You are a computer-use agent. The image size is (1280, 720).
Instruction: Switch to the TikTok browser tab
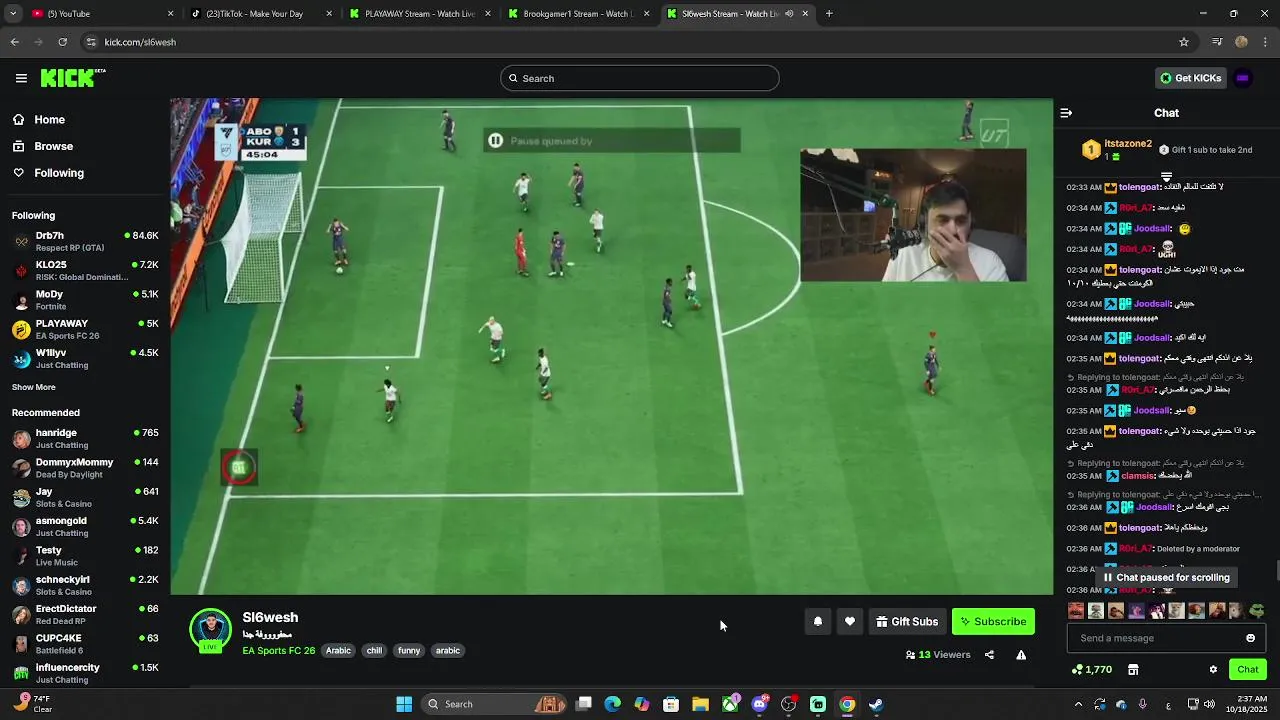click(x=260, y=14)
